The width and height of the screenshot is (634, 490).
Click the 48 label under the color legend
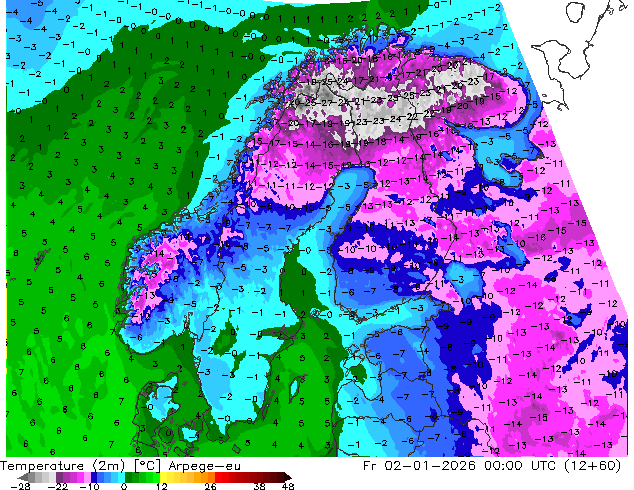(288, 486)
